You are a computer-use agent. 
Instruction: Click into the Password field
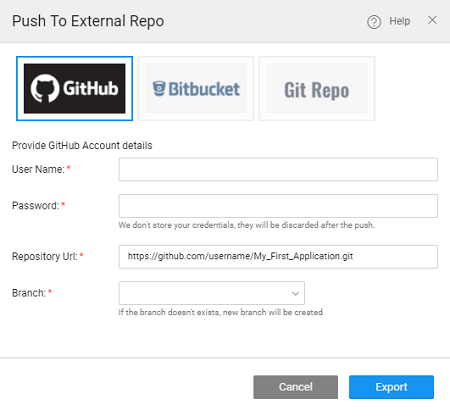click(x=278, y=206)
